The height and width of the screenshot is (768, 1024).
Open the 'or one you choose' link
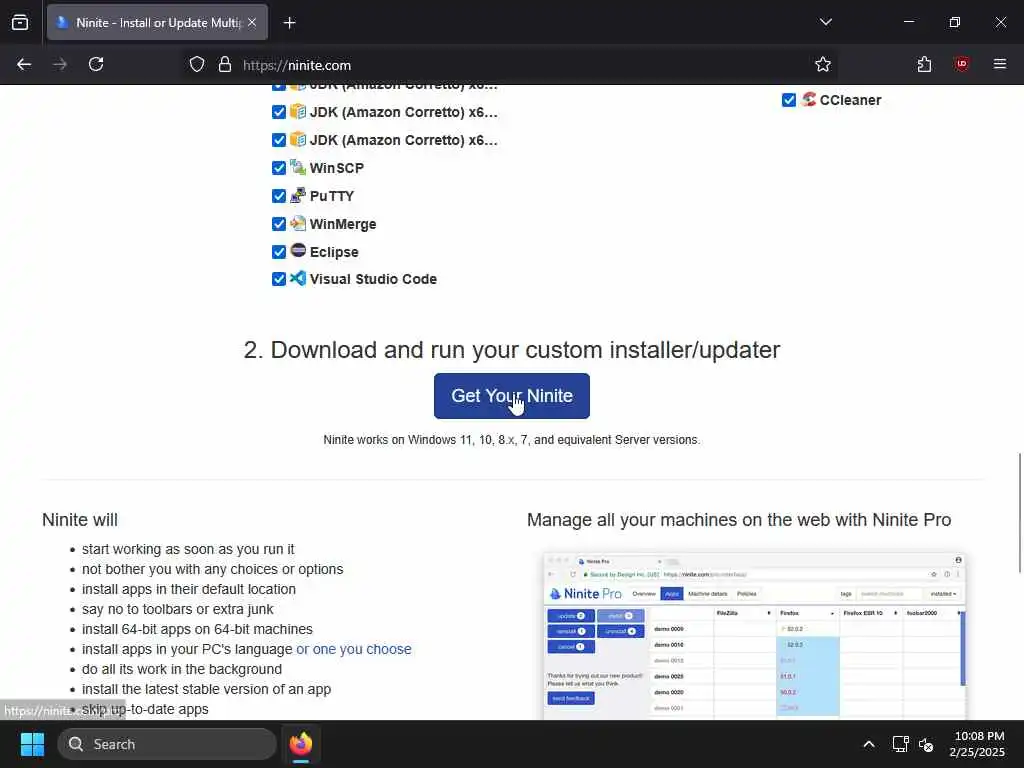pos(353,649)
